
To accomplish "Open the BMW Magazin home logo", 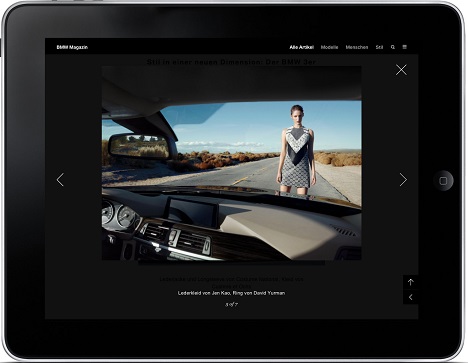I will [72, 47].
